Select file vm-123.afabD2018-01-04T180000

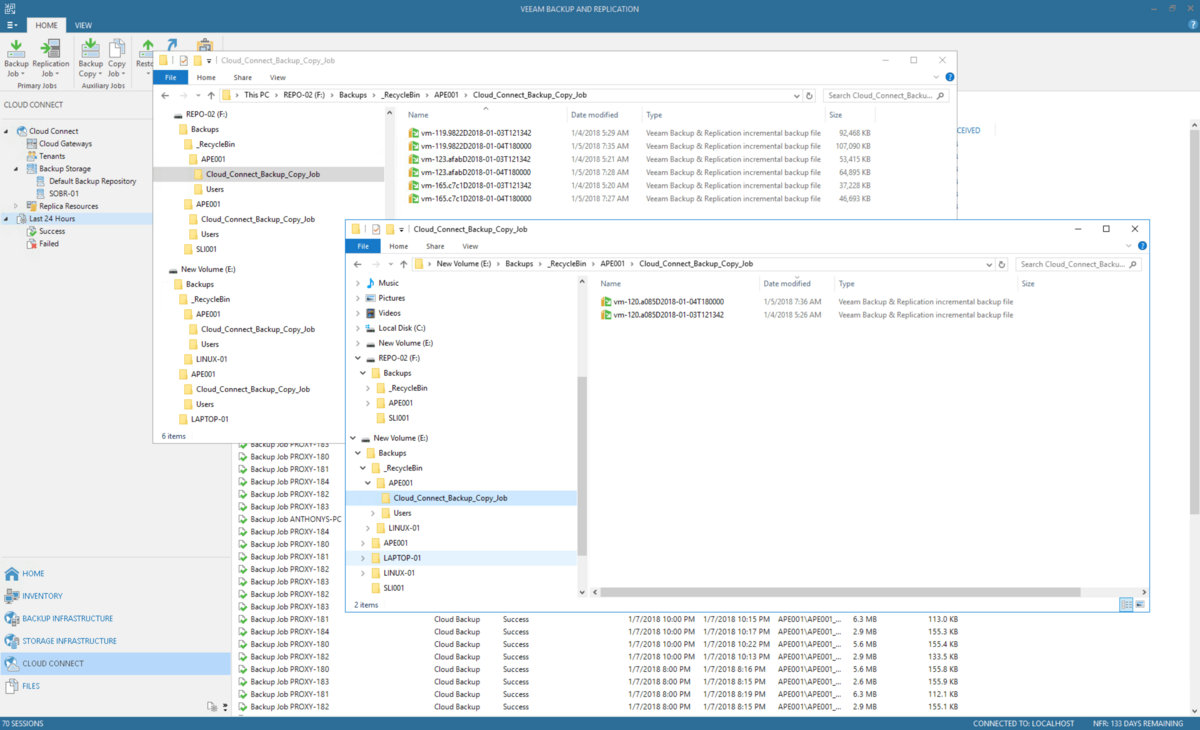[x=469, y=172]
